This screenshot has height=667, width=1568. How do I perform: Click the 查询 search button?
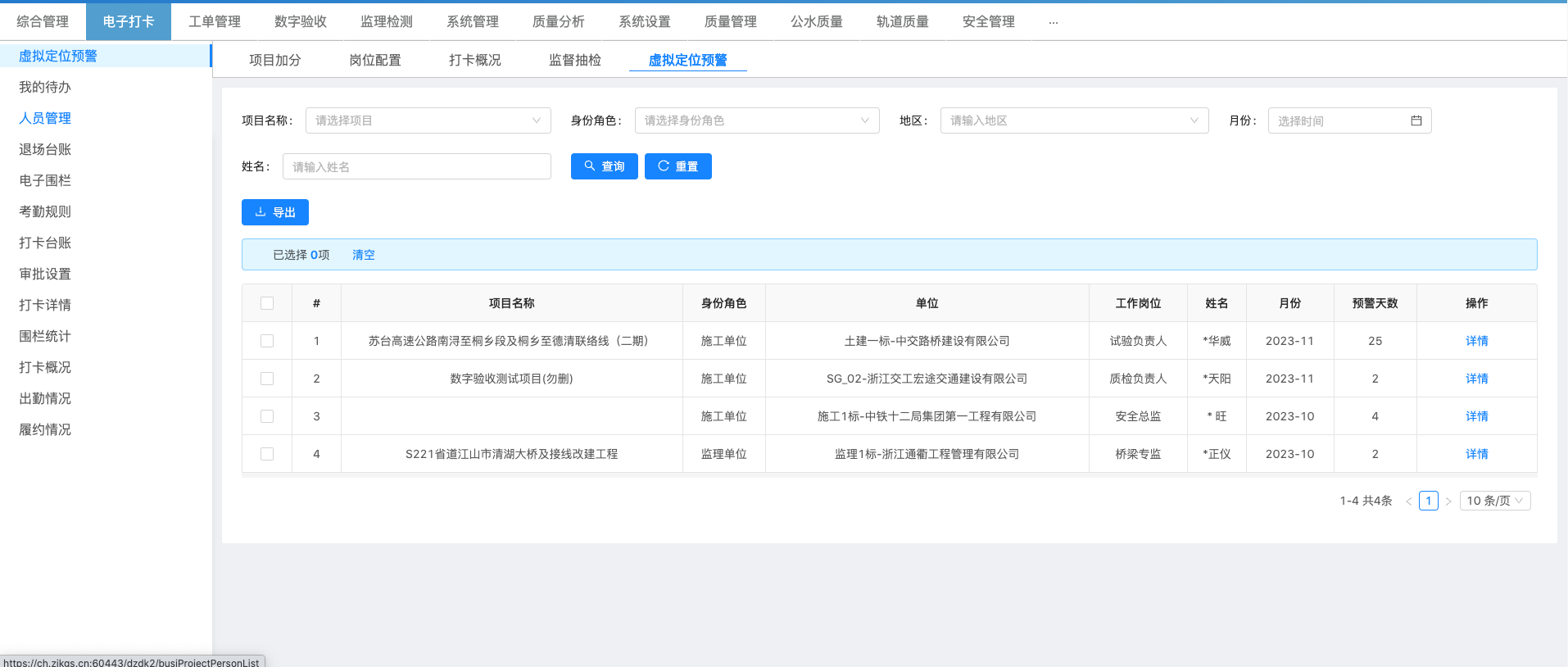pos(605,166)
